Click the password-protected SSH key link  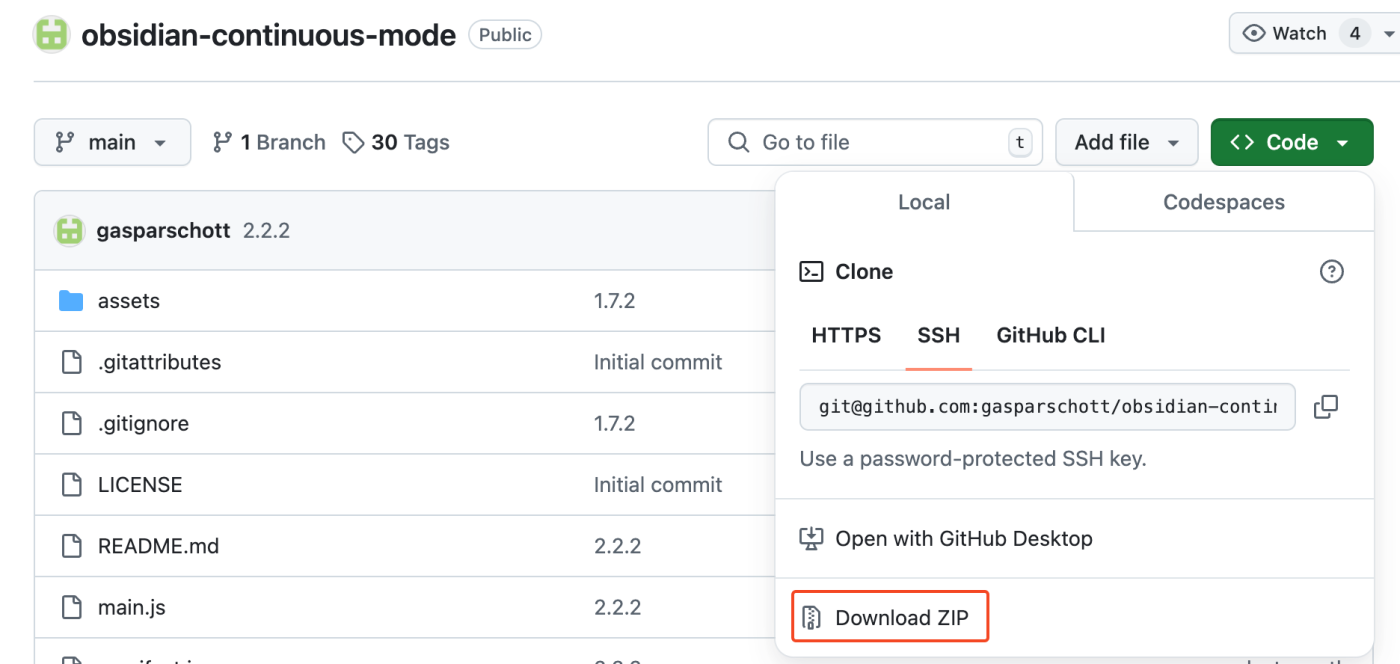point(973,458)
